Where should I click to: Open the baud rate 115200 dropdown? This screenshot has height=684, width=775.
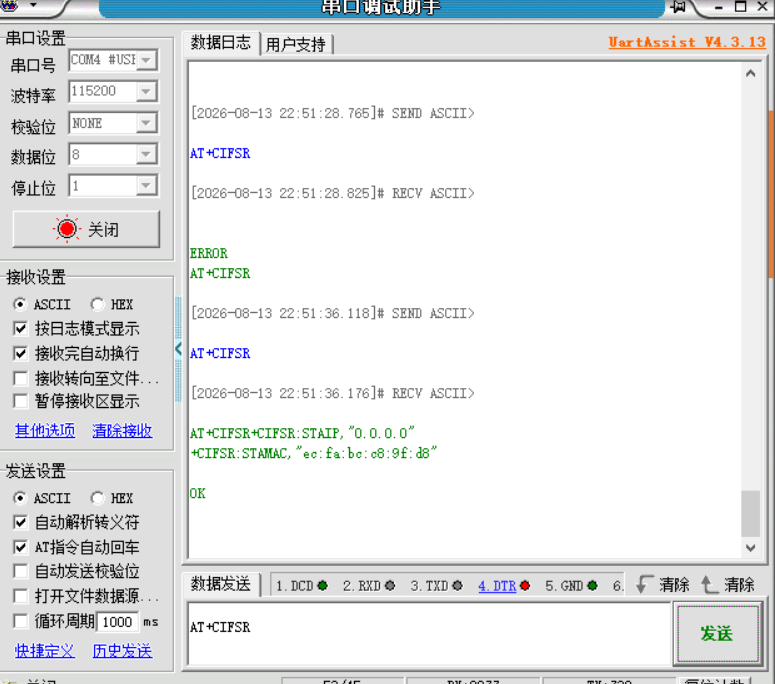coord(113,91)
